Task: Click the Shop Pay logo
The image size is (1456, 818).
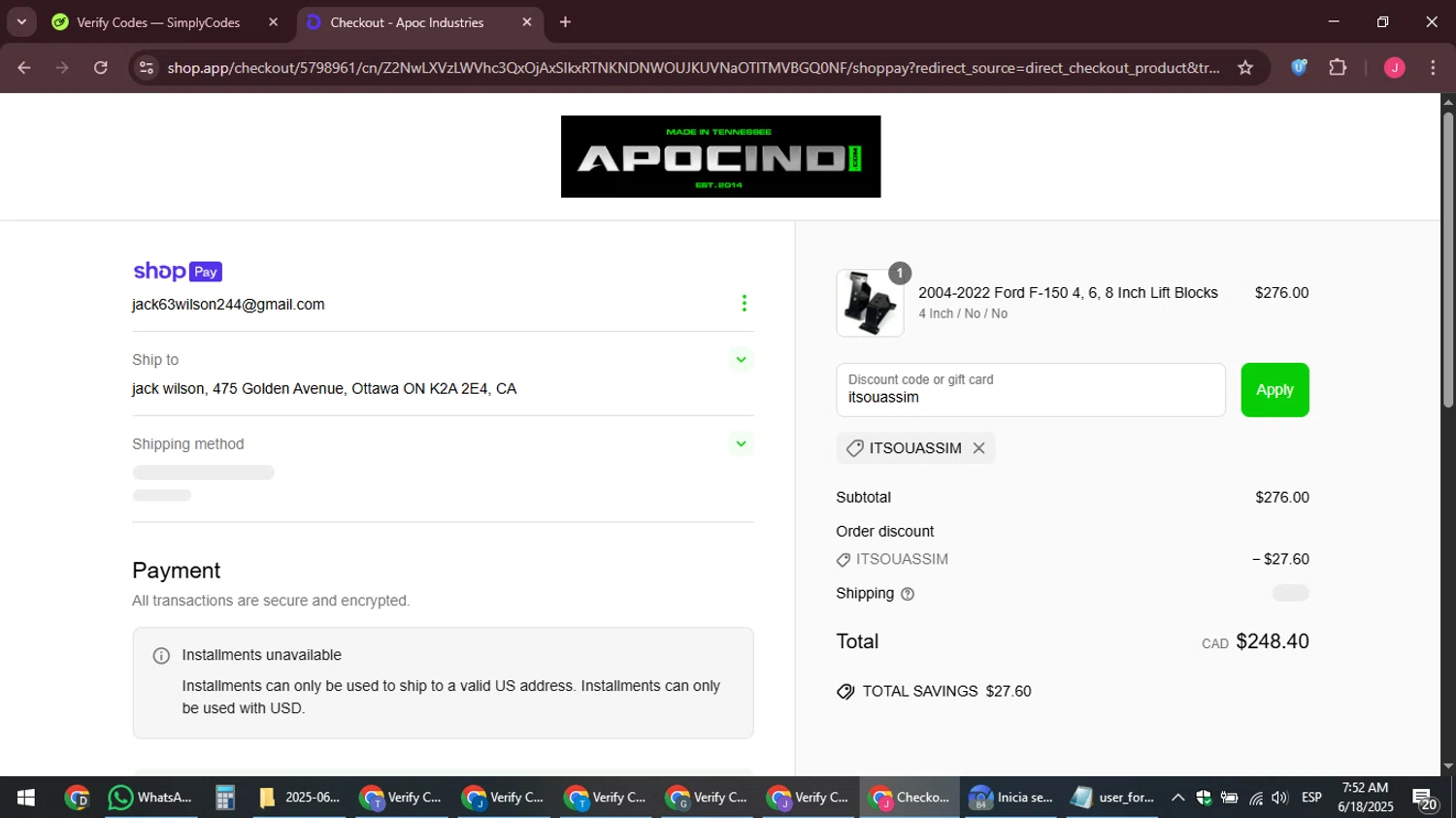Action: [178, 272]
